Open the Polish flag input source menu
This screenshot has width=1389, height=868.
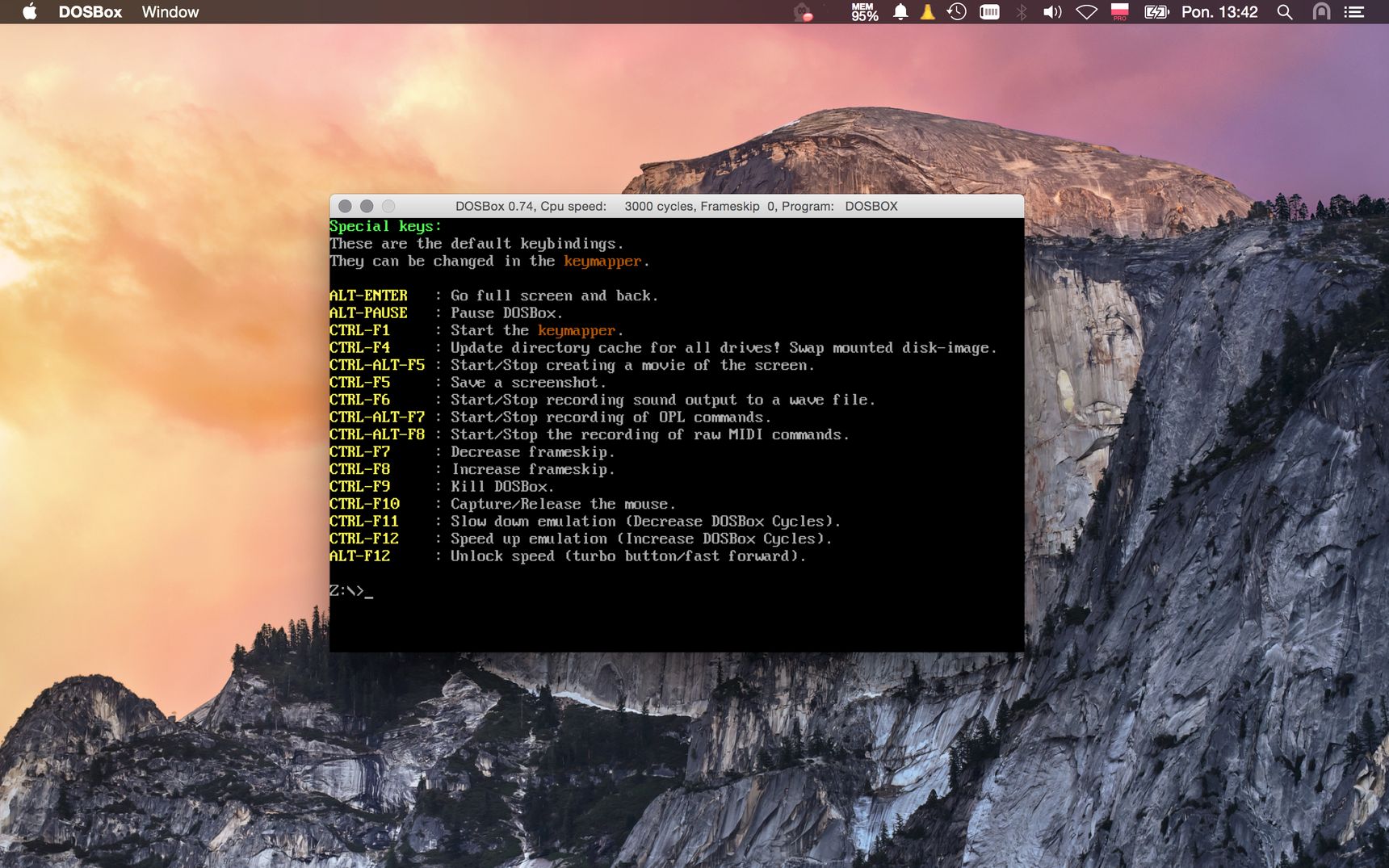pyautogui.click(x=1120, y=11)
